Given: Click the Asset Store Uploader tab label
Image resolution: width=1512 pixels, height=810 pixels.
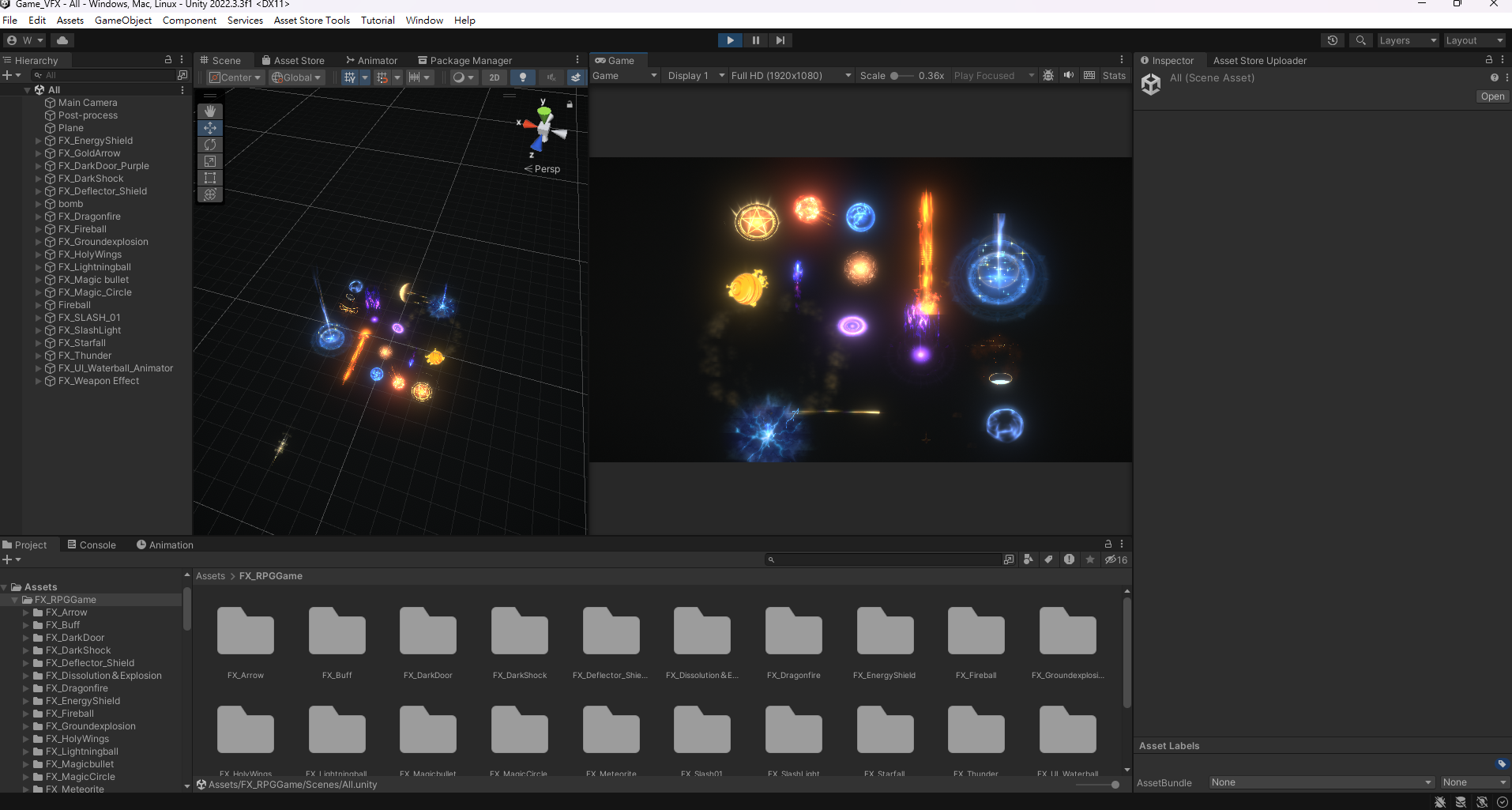Looking at the screenshot, I should tap(1259, 60).
